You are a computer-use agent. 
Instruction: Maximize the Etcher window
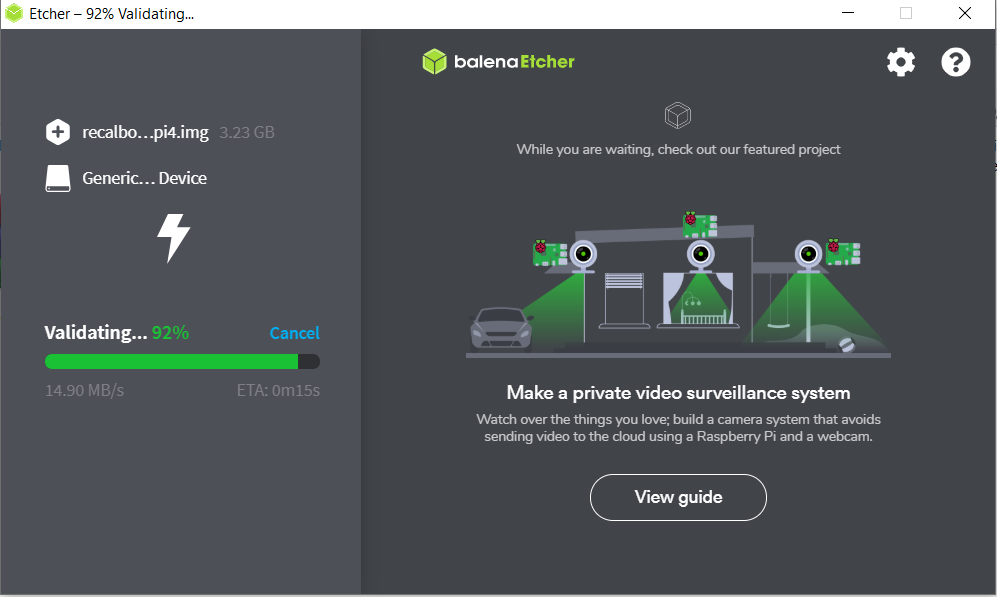coord(906,13)
